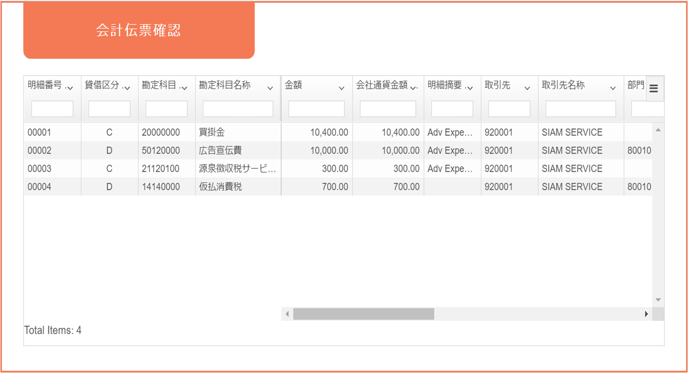Click the 取引先 filter input

509,109
